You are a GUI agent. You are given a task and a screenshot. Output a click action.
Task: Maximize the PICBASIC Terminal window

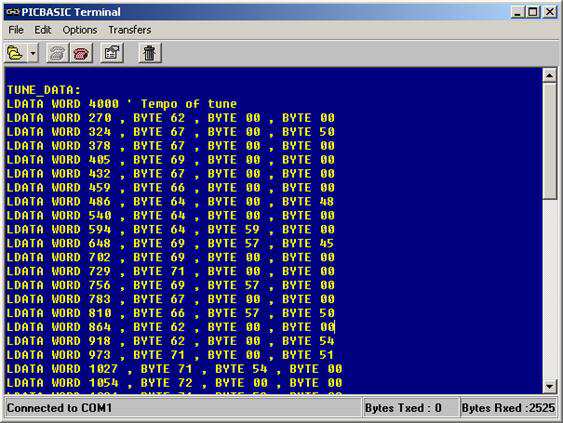[533, 12]
